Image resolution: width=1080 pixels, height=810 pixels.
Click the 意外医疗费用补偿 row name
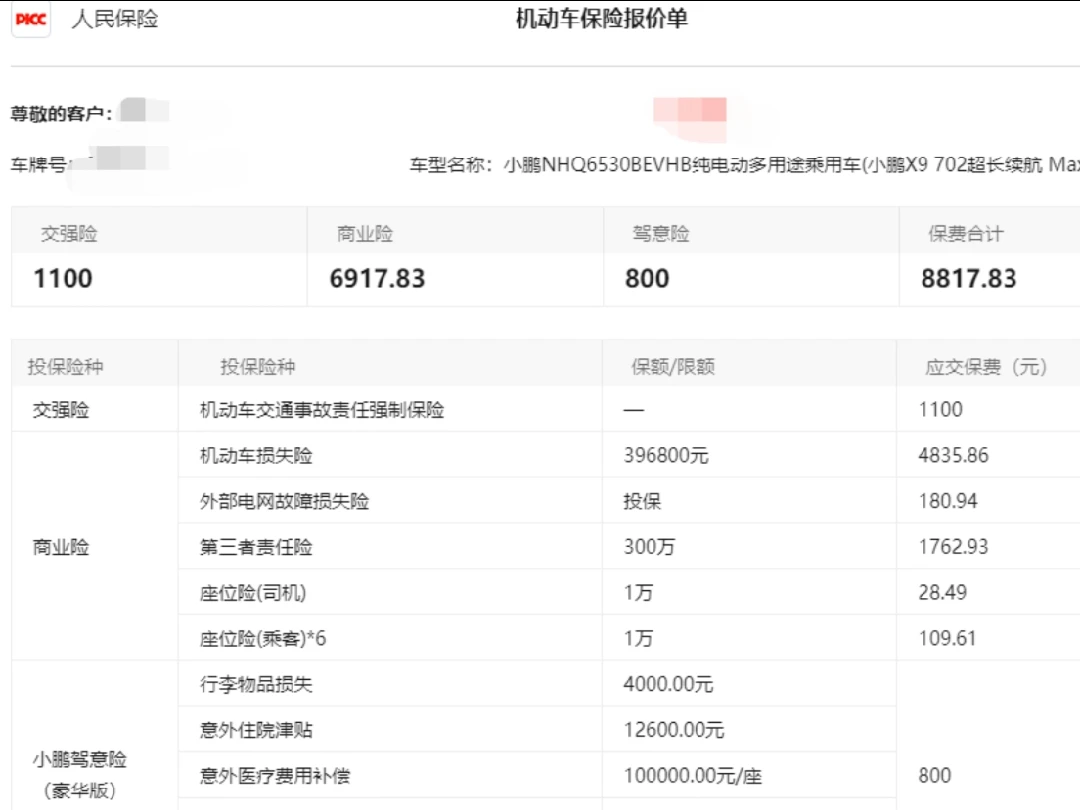tap(275, 776)
